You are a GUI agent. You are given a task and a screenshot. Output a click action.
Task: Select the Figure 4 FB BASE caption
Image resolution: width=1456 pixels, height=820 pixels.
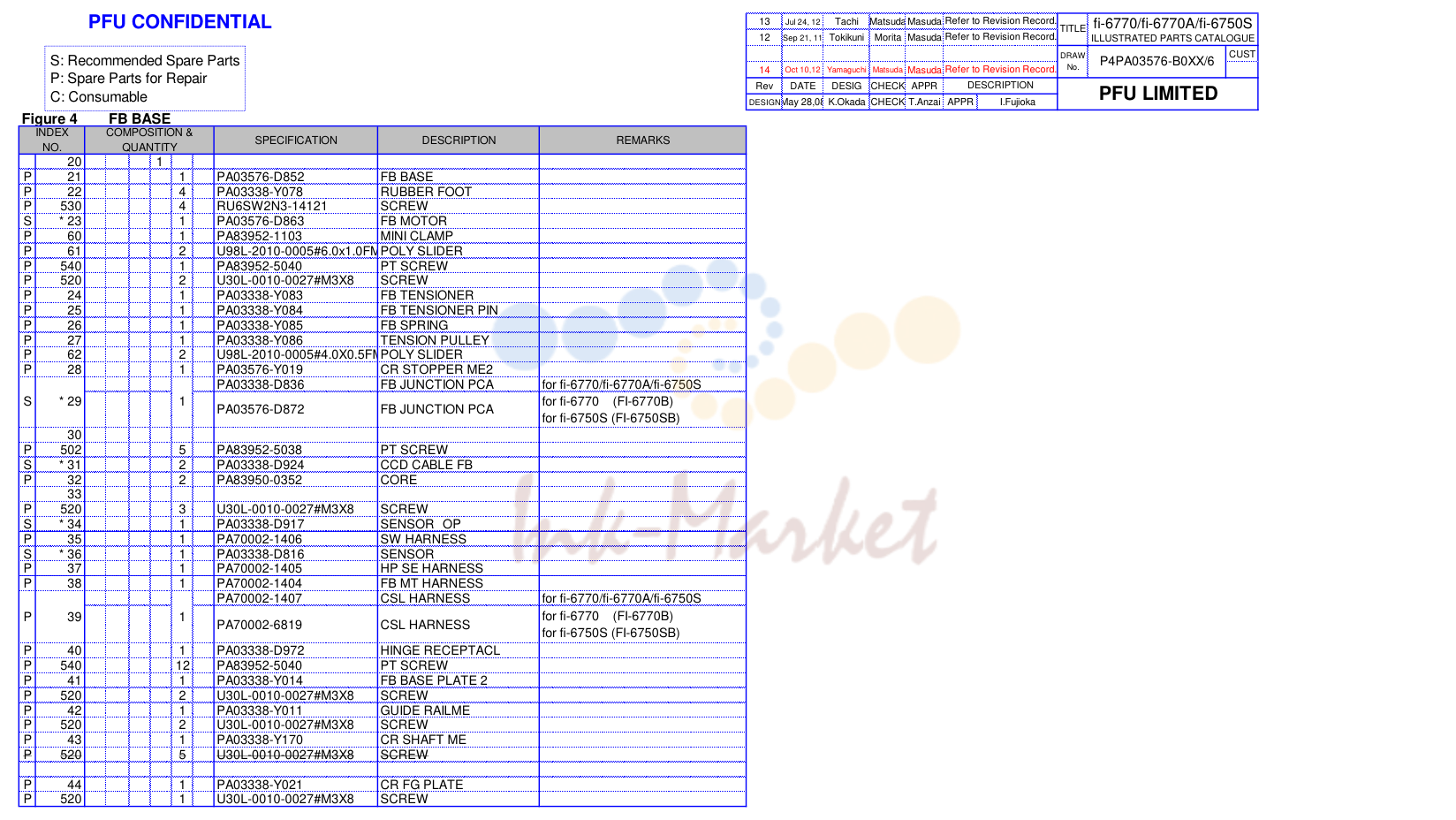tap(95, 118)
